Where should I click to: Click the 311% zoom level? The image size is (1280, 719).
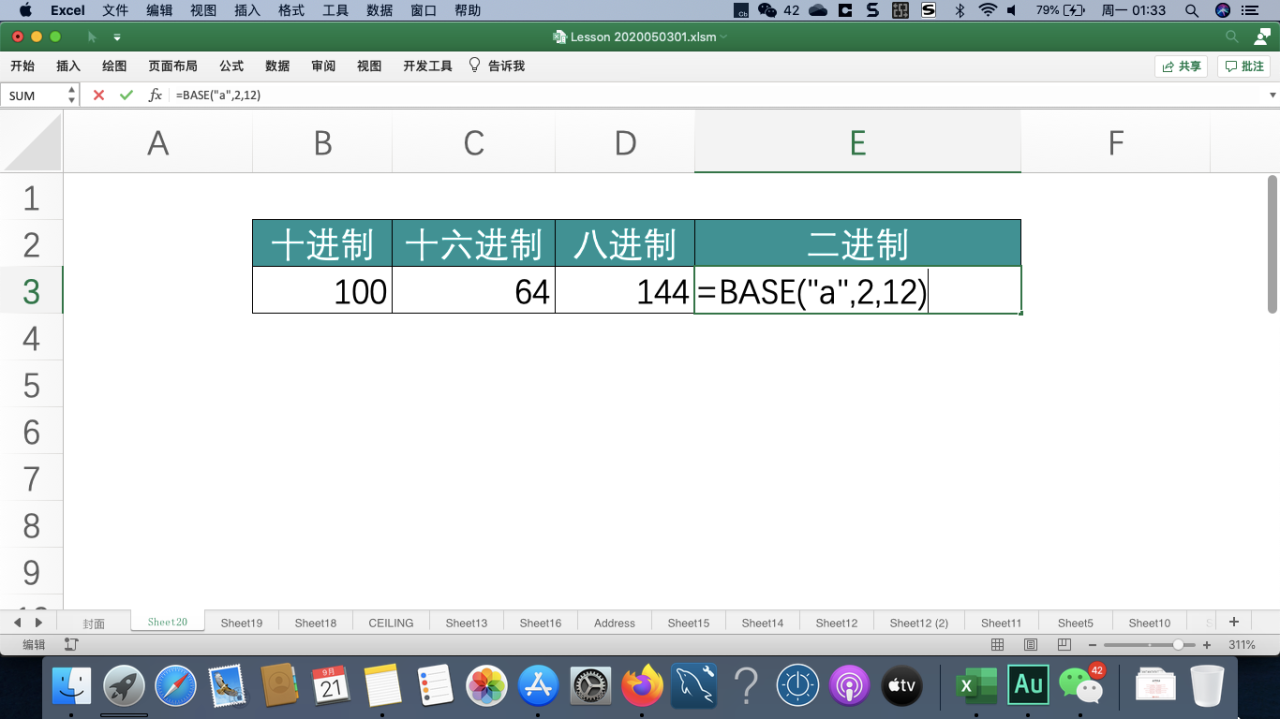pyautogui.click(x=1242, y=645)
